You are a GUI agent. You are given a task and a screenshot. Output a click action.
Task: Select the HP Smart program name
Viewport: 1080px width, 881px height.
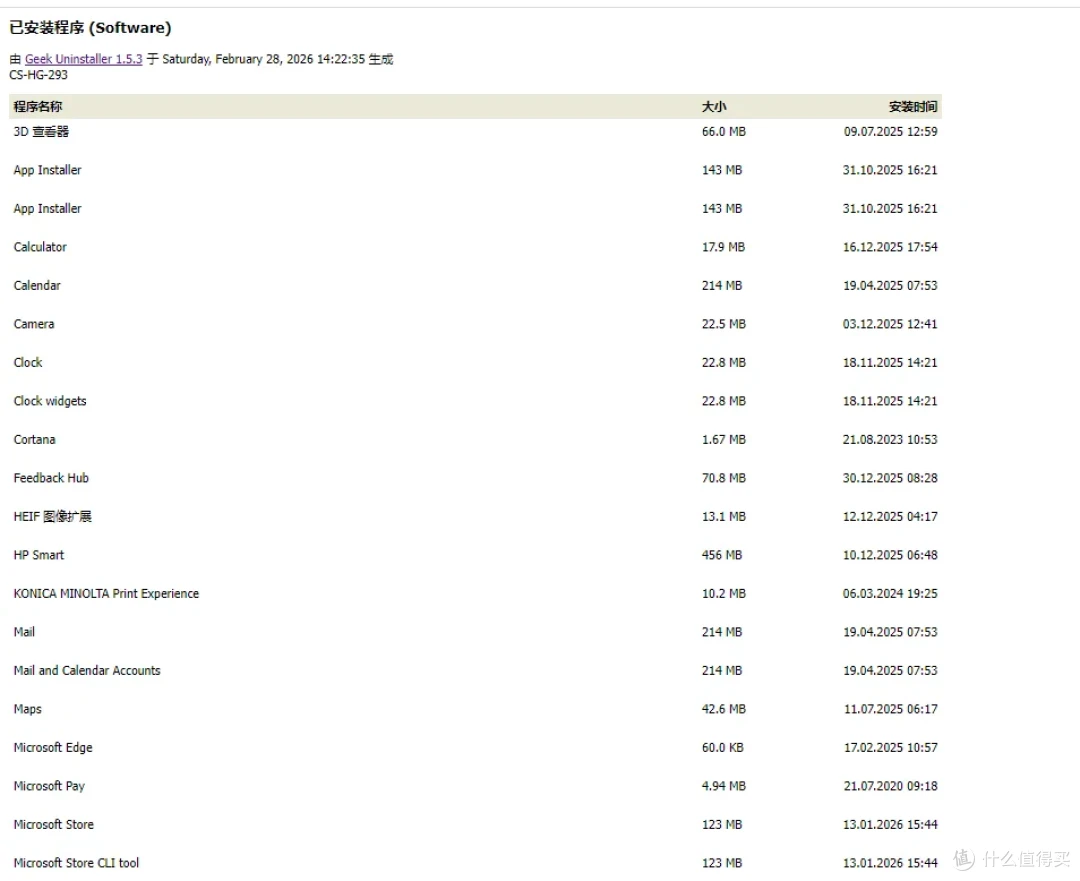[39, 555]
